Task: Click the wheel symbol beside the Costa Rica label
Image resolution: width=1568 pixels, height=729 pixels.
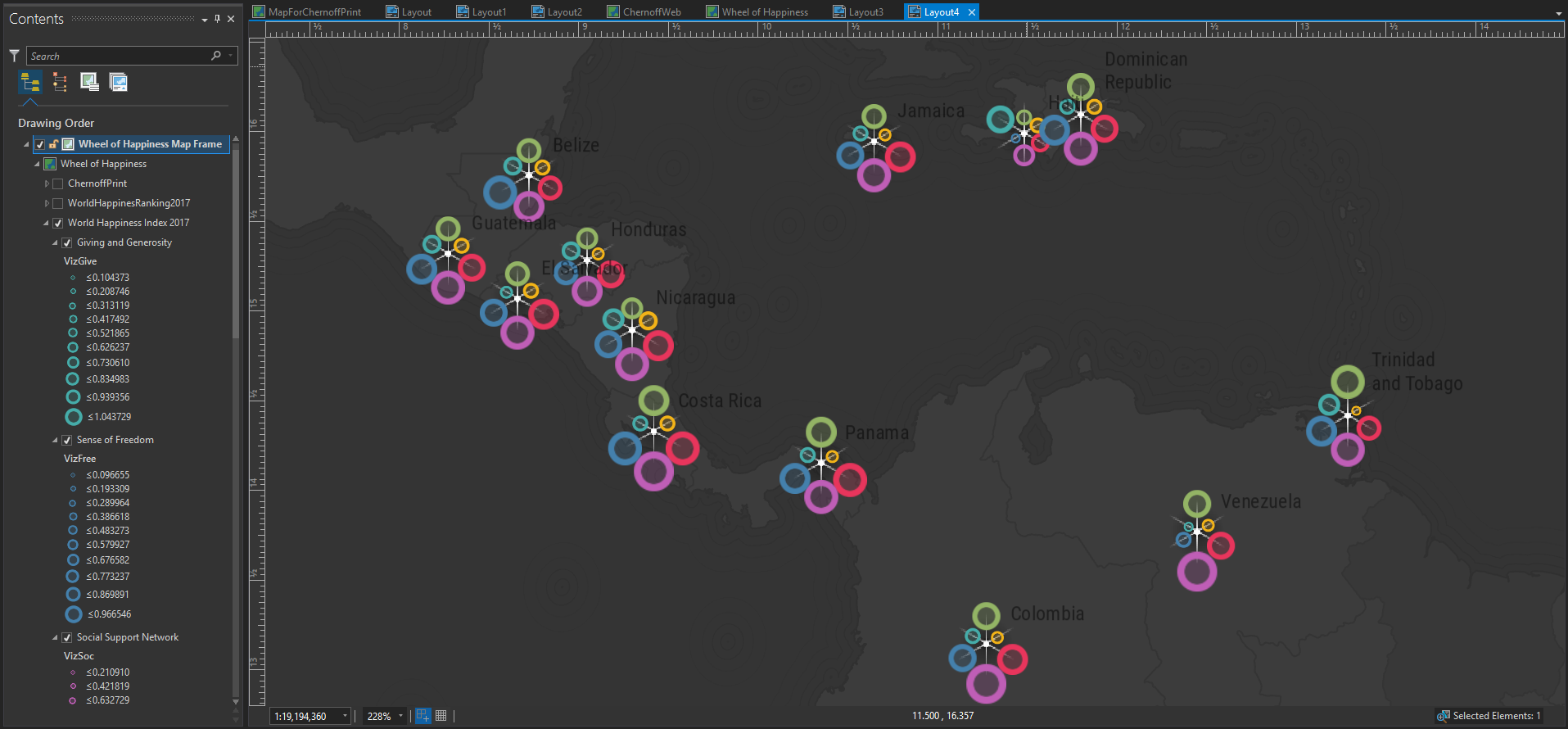Action: (653, 437)
